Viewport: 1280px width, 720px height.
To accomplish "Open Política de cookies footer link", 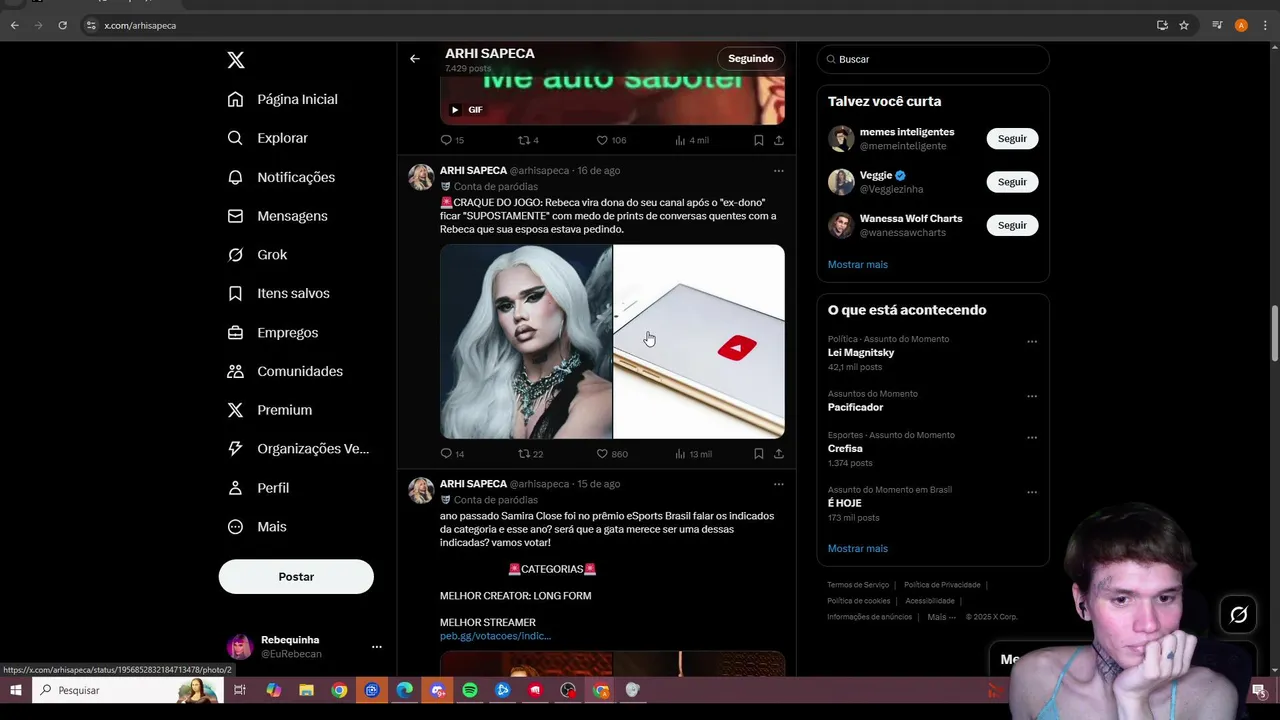I will (858, 601).
